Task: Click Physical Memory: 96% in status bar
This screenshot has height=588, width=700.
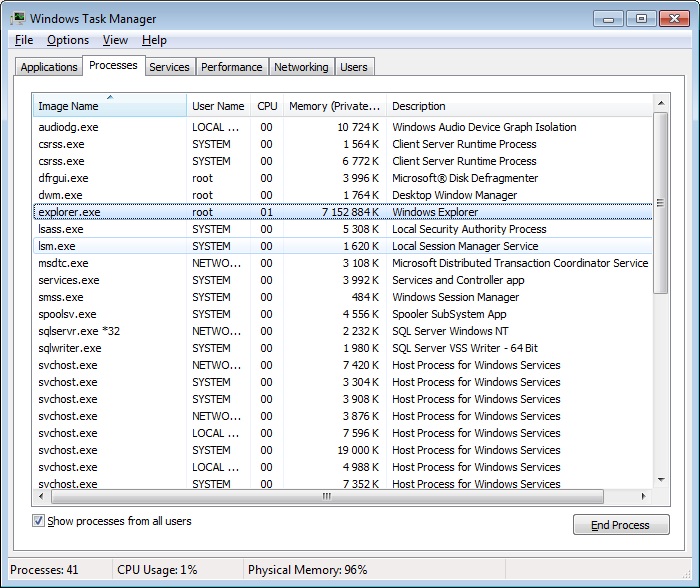Action: coord(308,570)
